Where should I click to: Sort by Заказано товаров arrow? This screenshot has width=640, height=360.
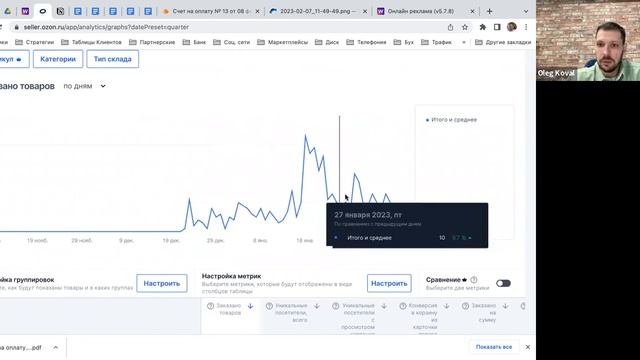pyautogui.click(x=251, y=306)
